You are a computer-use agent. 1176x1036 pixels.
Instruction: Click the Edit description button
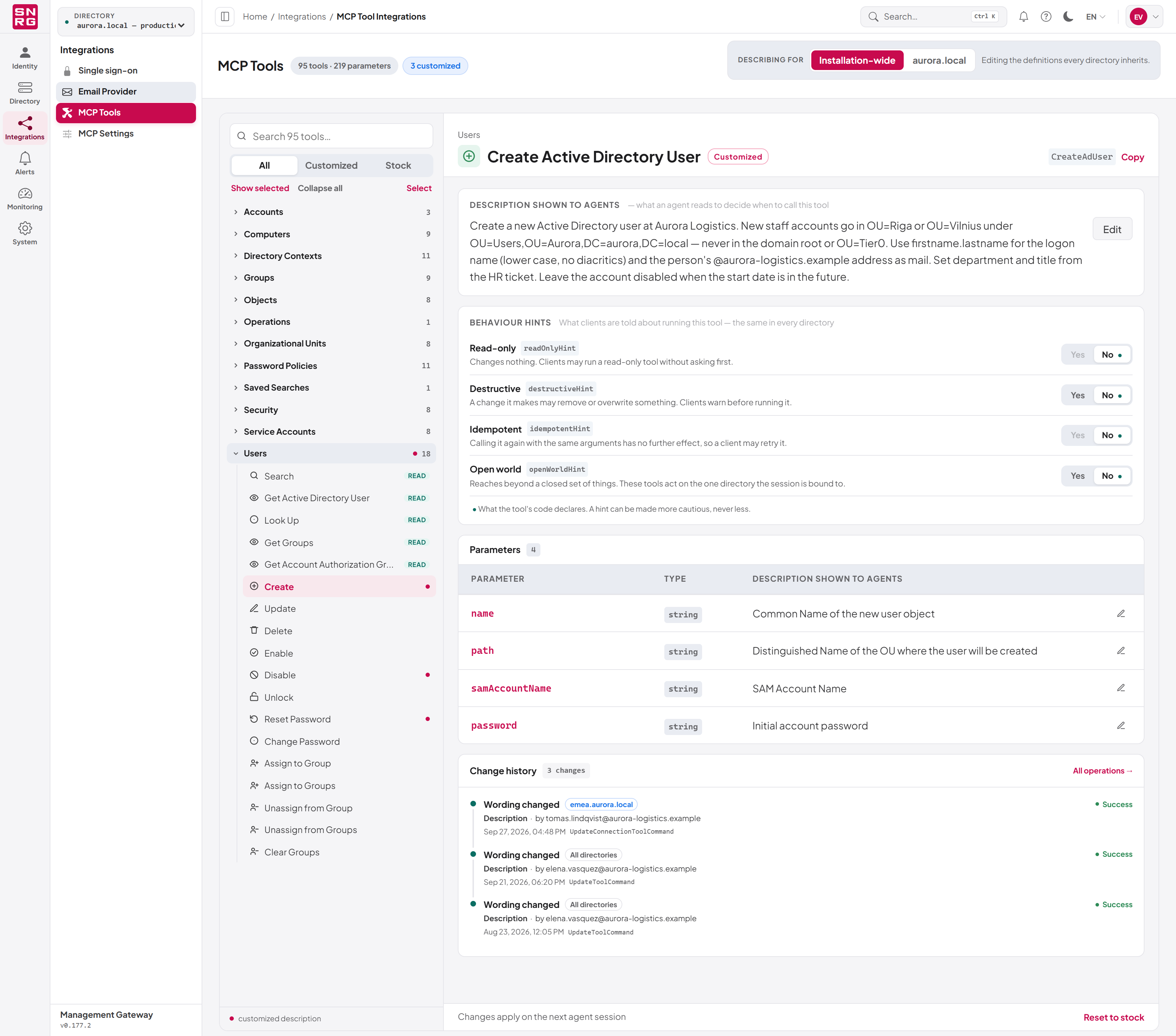1112,229
